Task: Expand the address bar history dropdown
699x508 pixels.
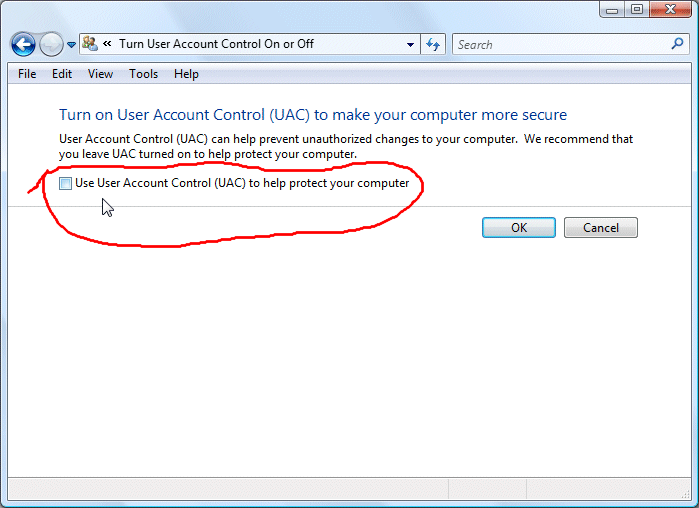Action: click(411, 45)
